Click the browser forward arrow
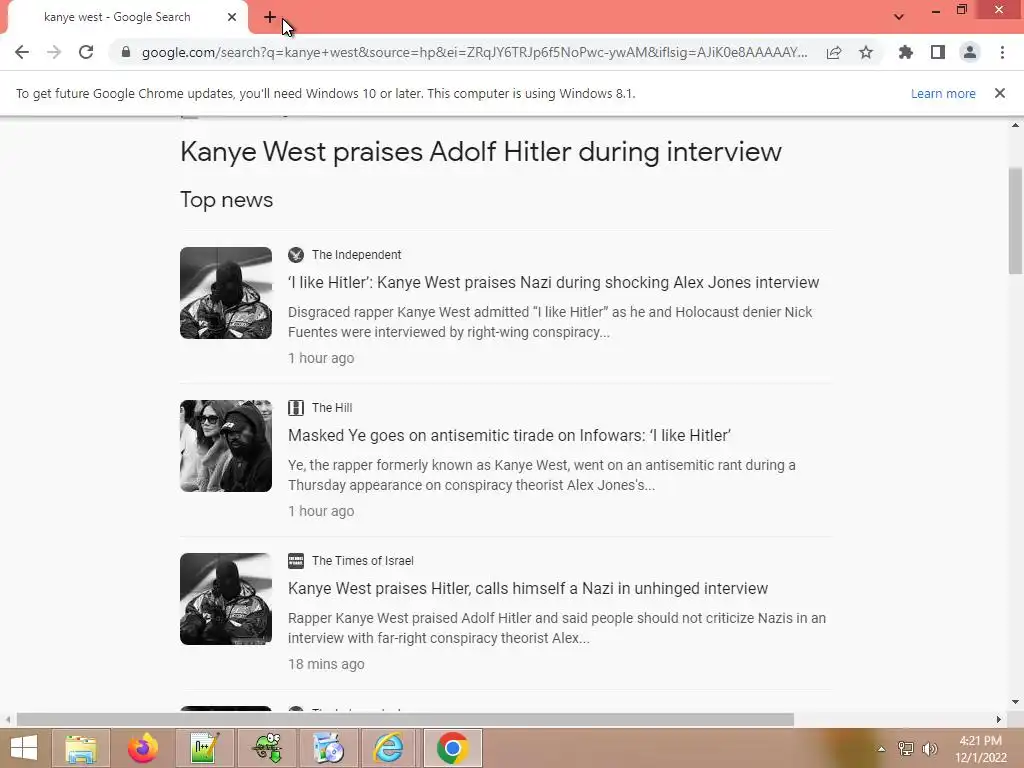 pyautogui.click(x=54, y=52)
